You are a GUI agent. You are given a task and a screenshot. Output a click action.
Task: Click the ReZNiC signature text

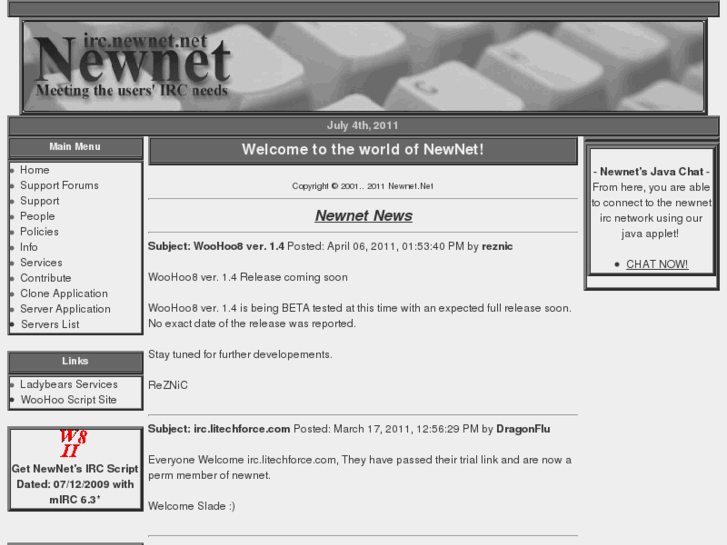[168, 385]
